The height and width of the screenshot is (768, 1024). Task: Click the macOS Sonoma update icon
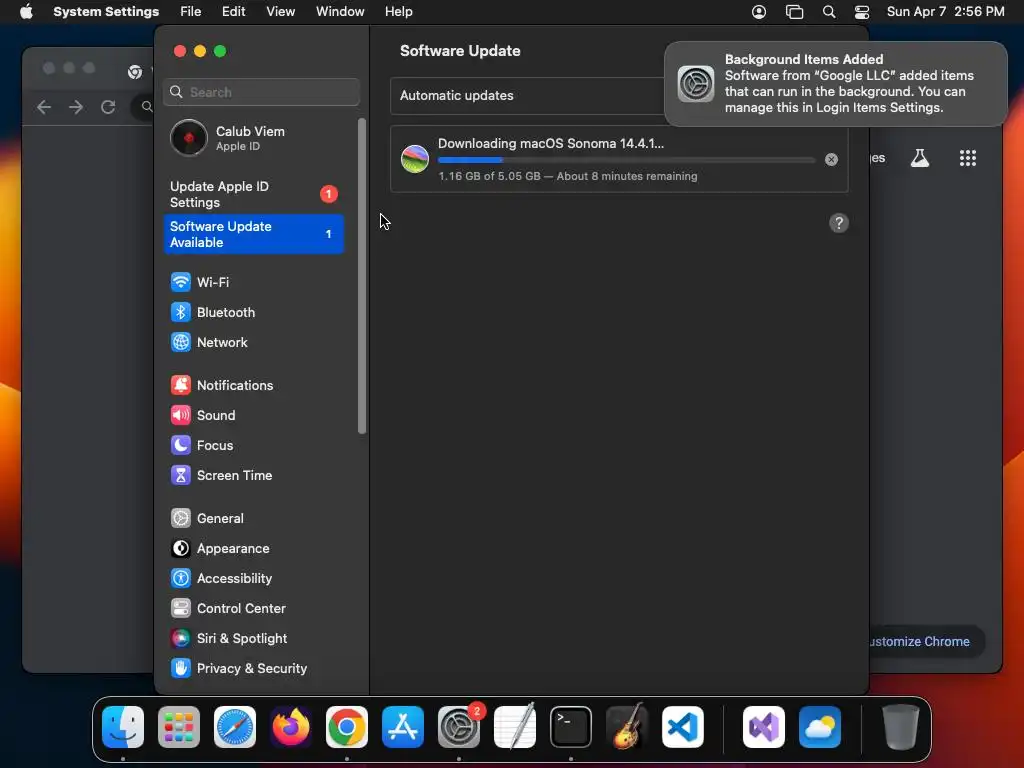pyautogui.click(x=415, y=159)
